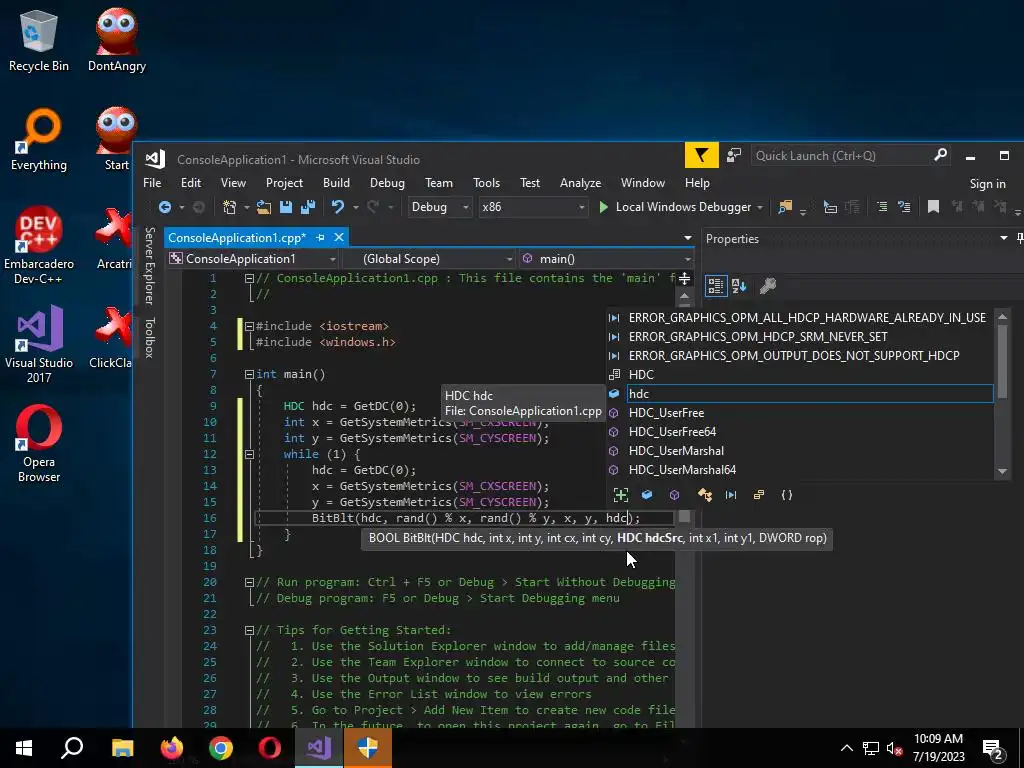Open the File menu
Viewport: 1024px width, 768px height.
tap(152, 183)
